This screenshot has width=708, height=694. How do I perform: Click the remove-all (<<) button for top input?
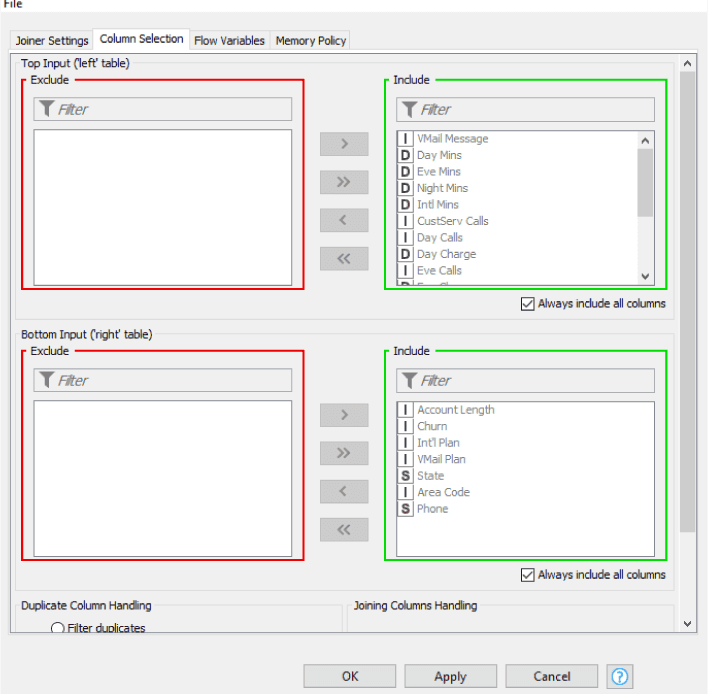coord(344,258)
